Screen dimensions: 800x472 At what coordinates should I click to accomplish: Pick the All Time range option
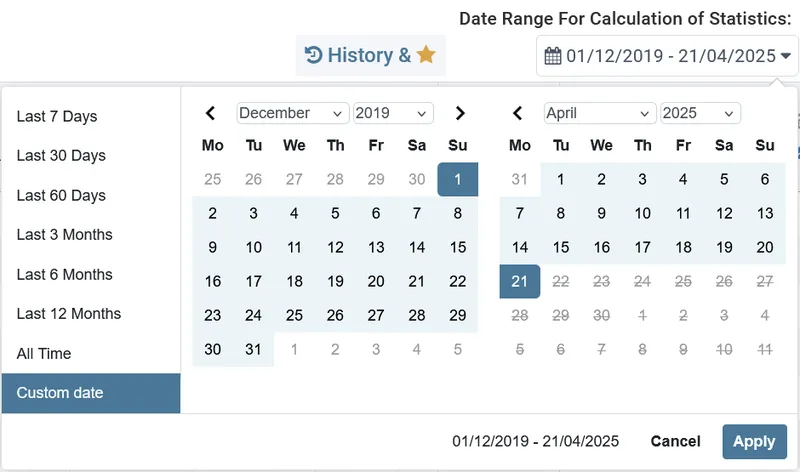tap(44, 354)
